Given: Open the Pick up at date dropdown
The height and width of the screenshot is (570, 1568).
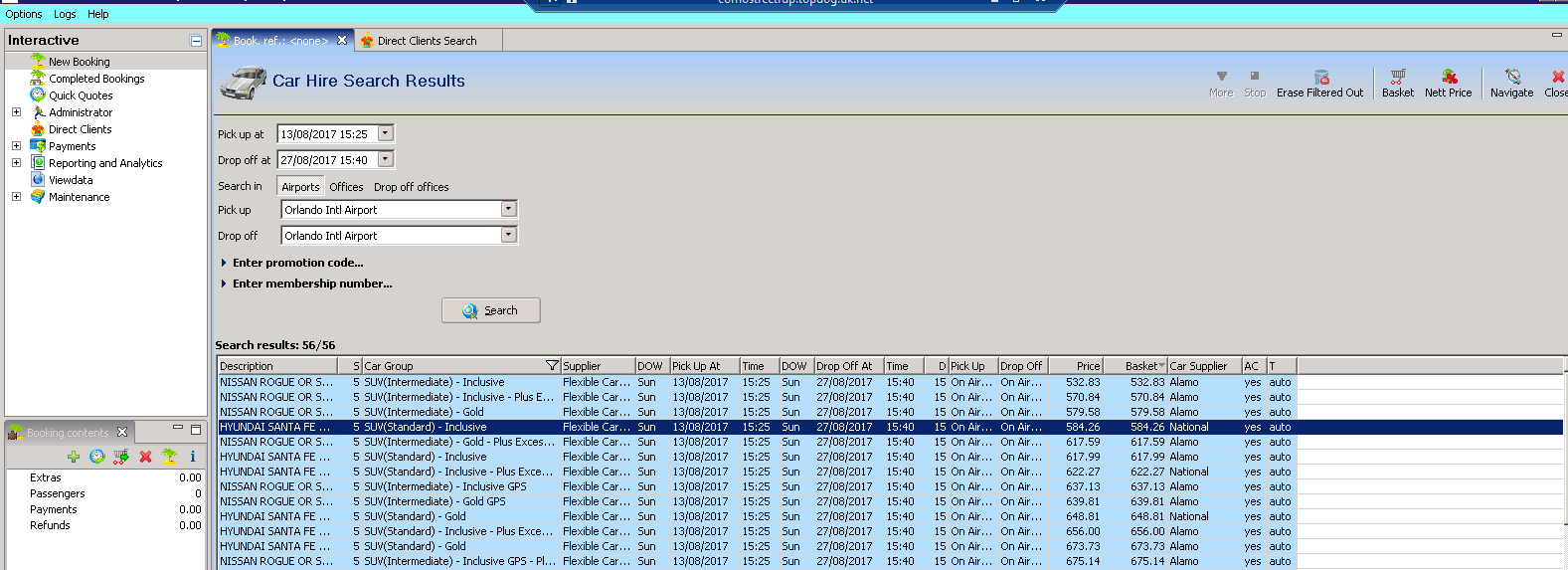Looking at the screenshot, I should [x=386, y=133].
